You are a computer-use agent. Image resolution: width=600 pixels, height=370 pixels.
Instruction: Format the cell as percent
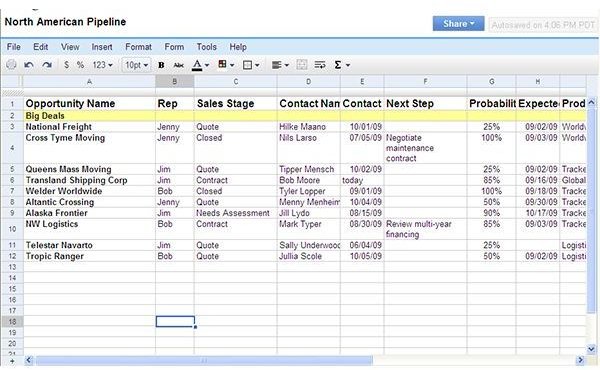pos(80,65)
